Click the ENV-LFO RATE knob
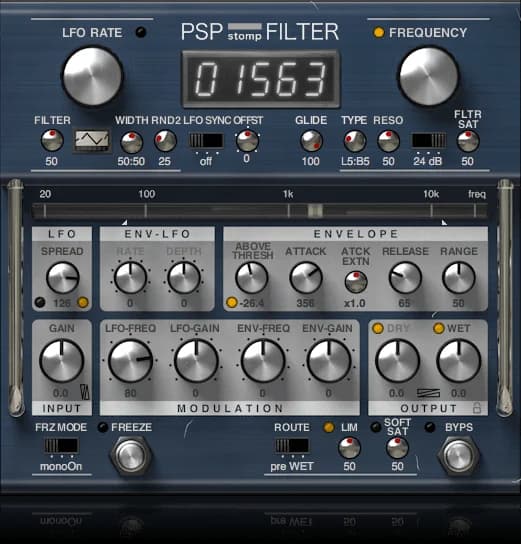The image size is (521, 544). click(x=130, y=278)
